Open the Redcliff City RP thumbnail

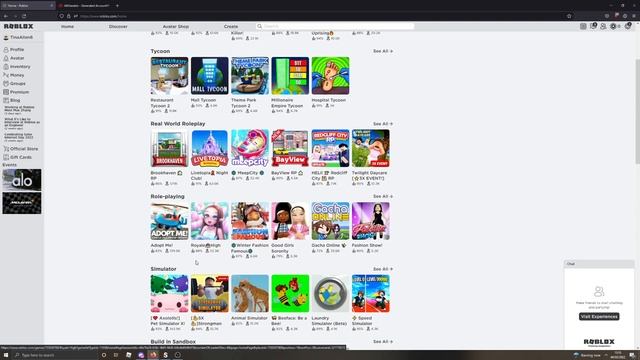click(x=330, y=148)
